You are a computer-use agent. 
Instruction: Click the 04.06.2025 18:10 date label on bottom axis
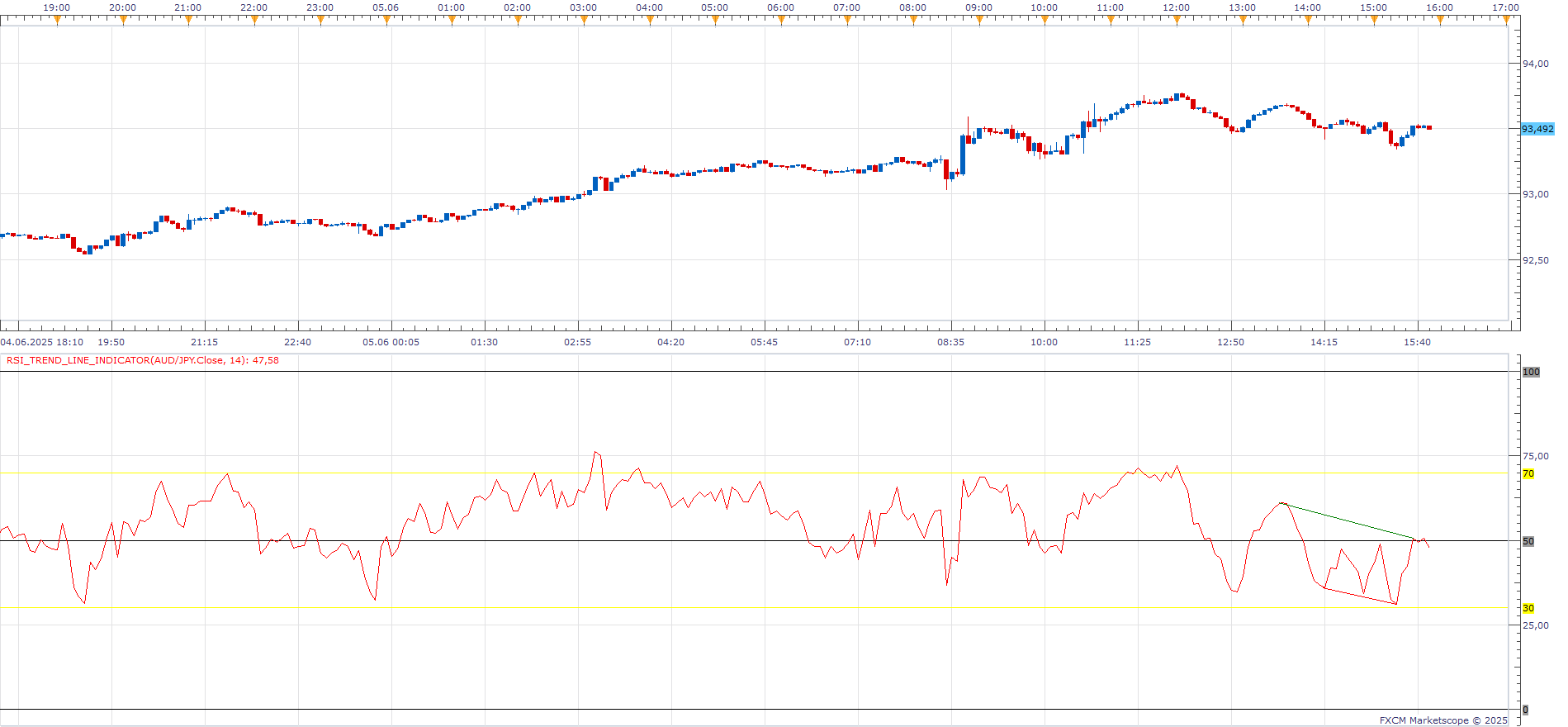click(42, 342)
